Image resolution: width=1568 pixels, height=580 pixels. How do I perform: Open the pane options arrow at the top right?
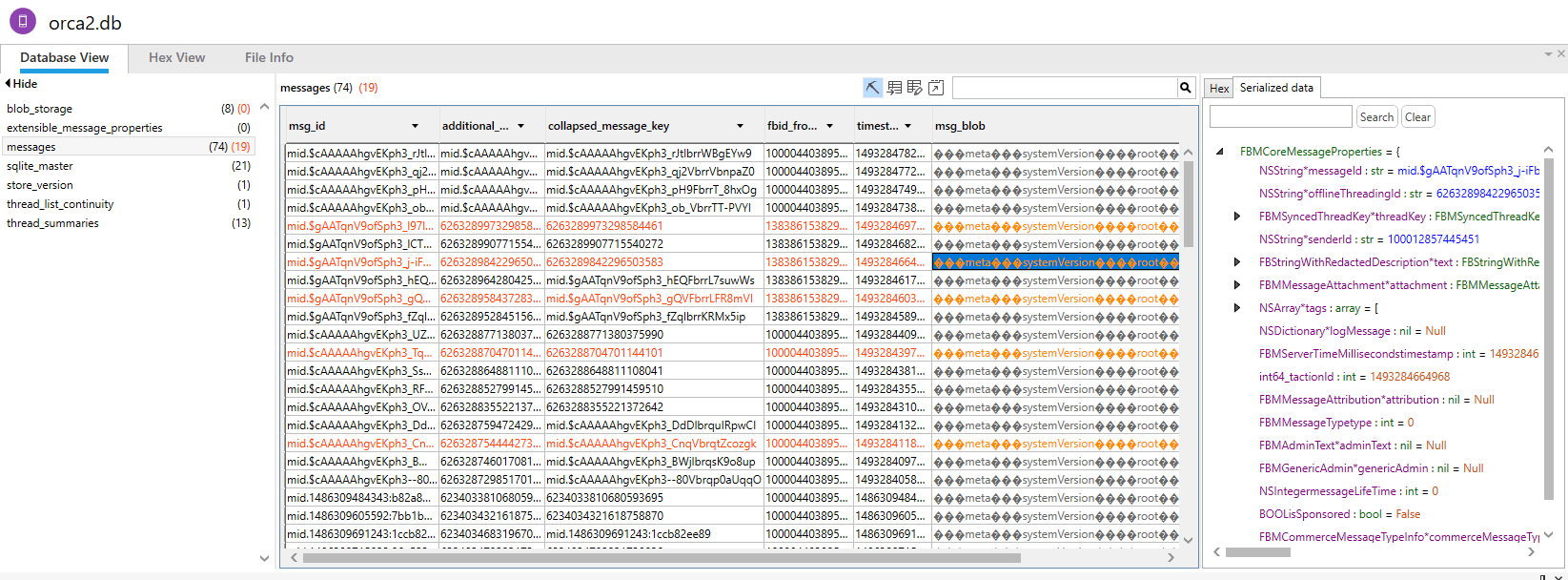(x=1548, y=54)
